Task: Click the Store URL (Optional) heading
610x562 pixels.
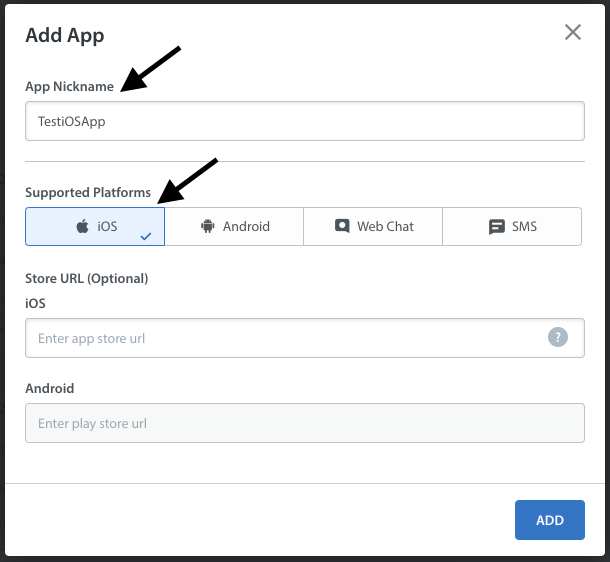Action: (x=86, y=278)
